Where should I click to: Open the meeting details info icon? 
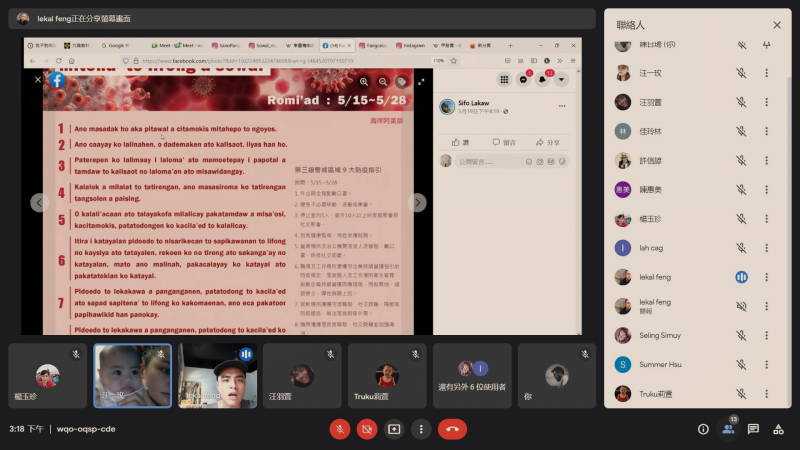point(703,429)
